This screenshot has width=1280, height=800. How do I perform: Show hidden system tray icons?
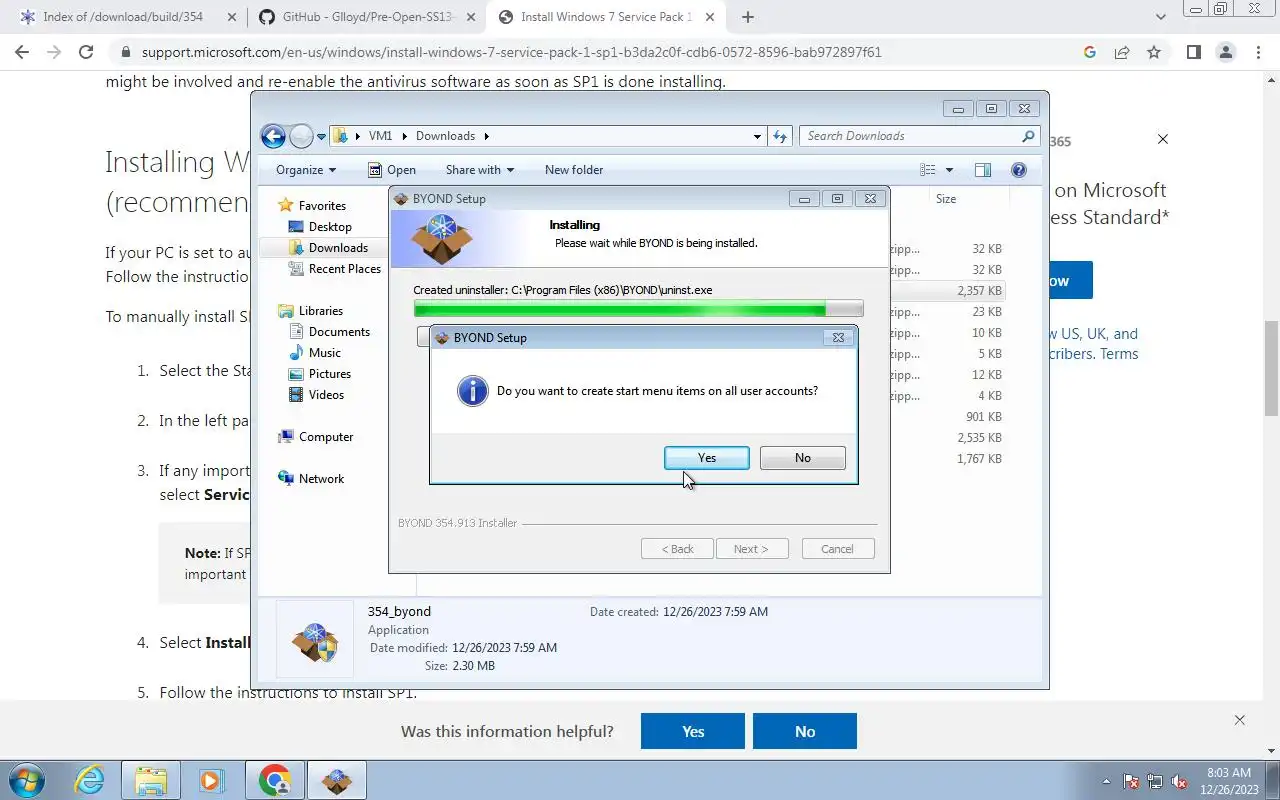click(x=1106, y=781)
